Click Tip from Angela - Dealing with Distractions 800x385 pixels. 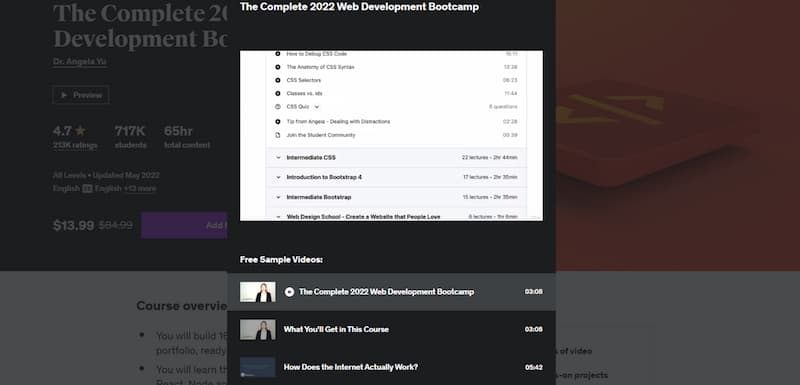[x=338, y=121]
